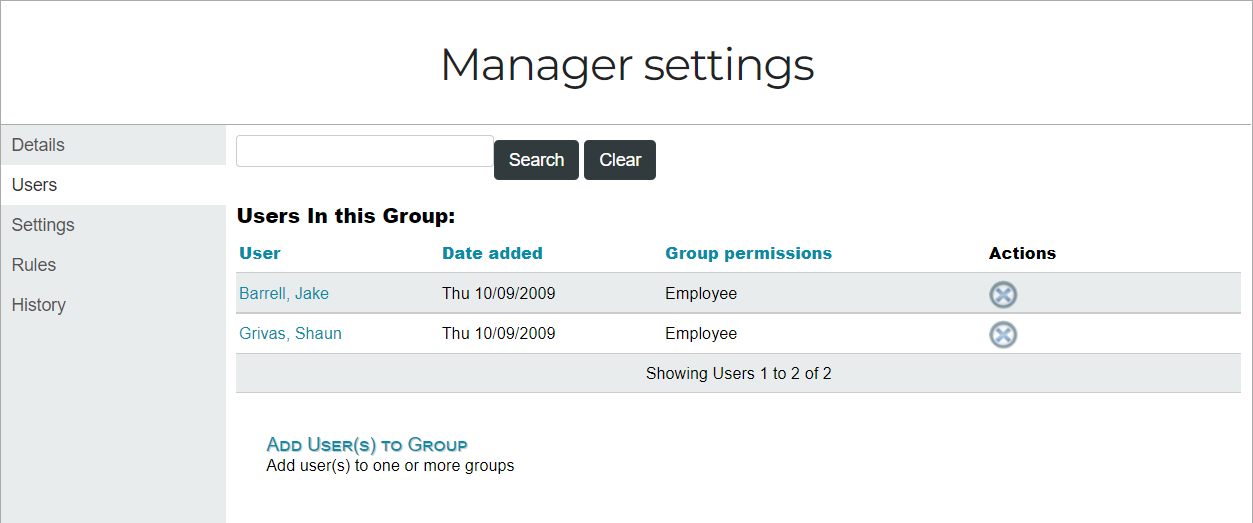Click the 'Manager settings' page title
Viewport: 1253px width, 523px height.
627,64
